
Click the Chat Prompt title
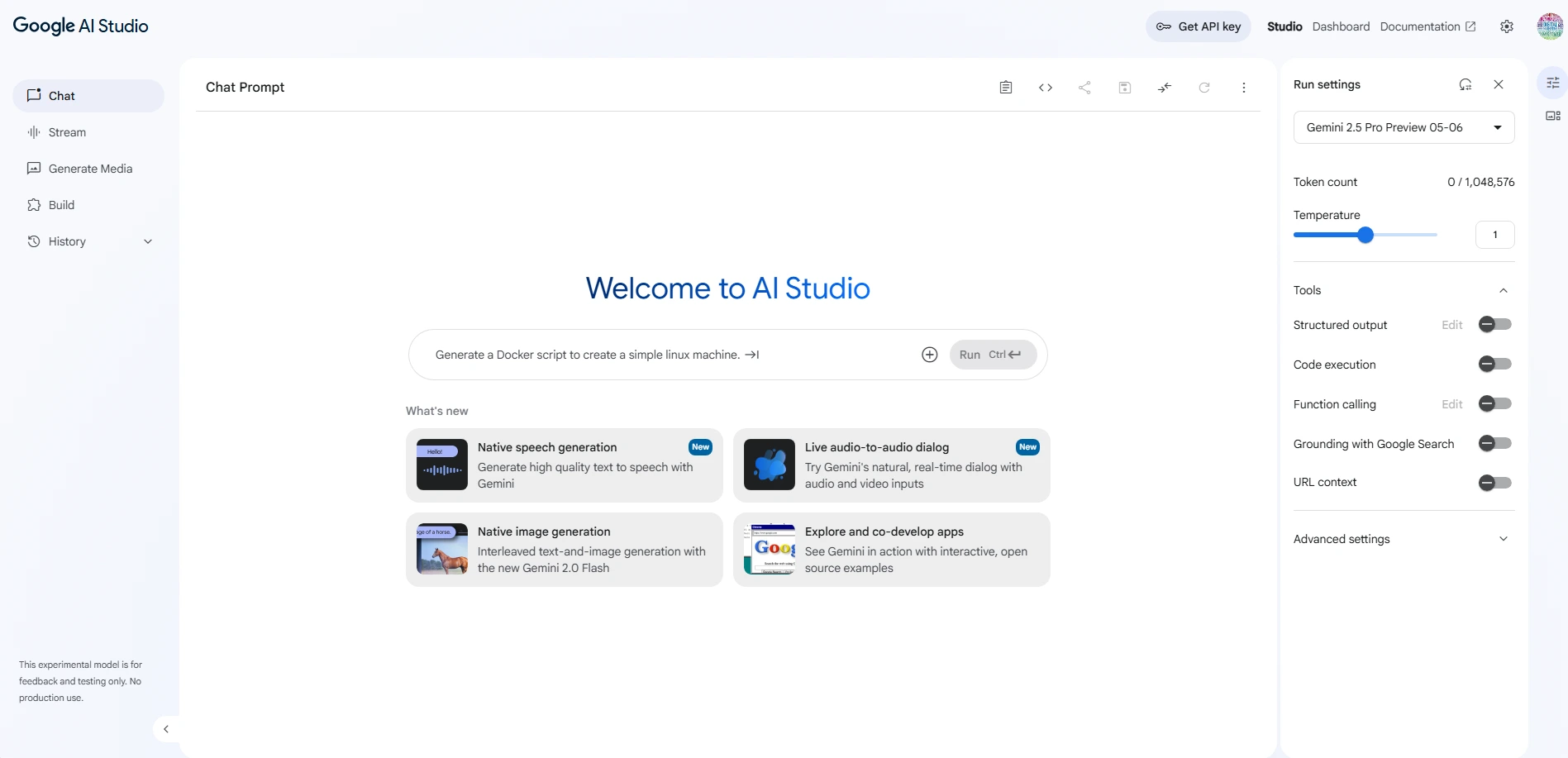[245, 88]
